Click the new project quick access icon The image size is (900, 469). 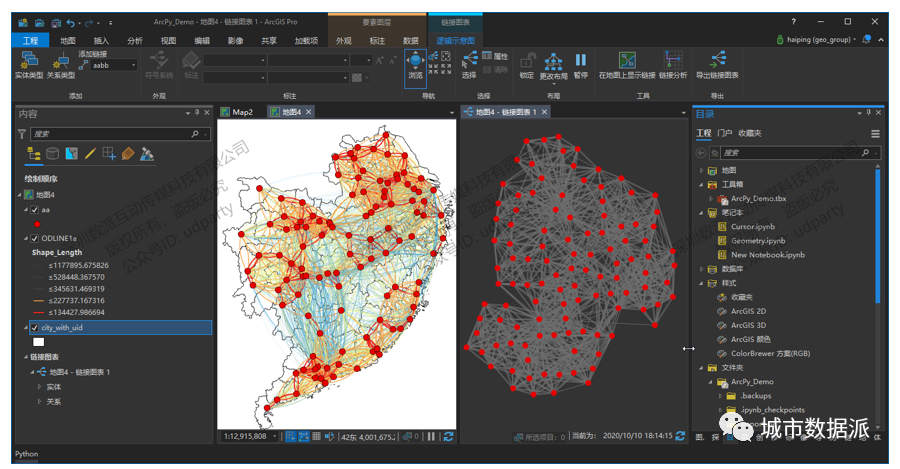coord(23,22)
